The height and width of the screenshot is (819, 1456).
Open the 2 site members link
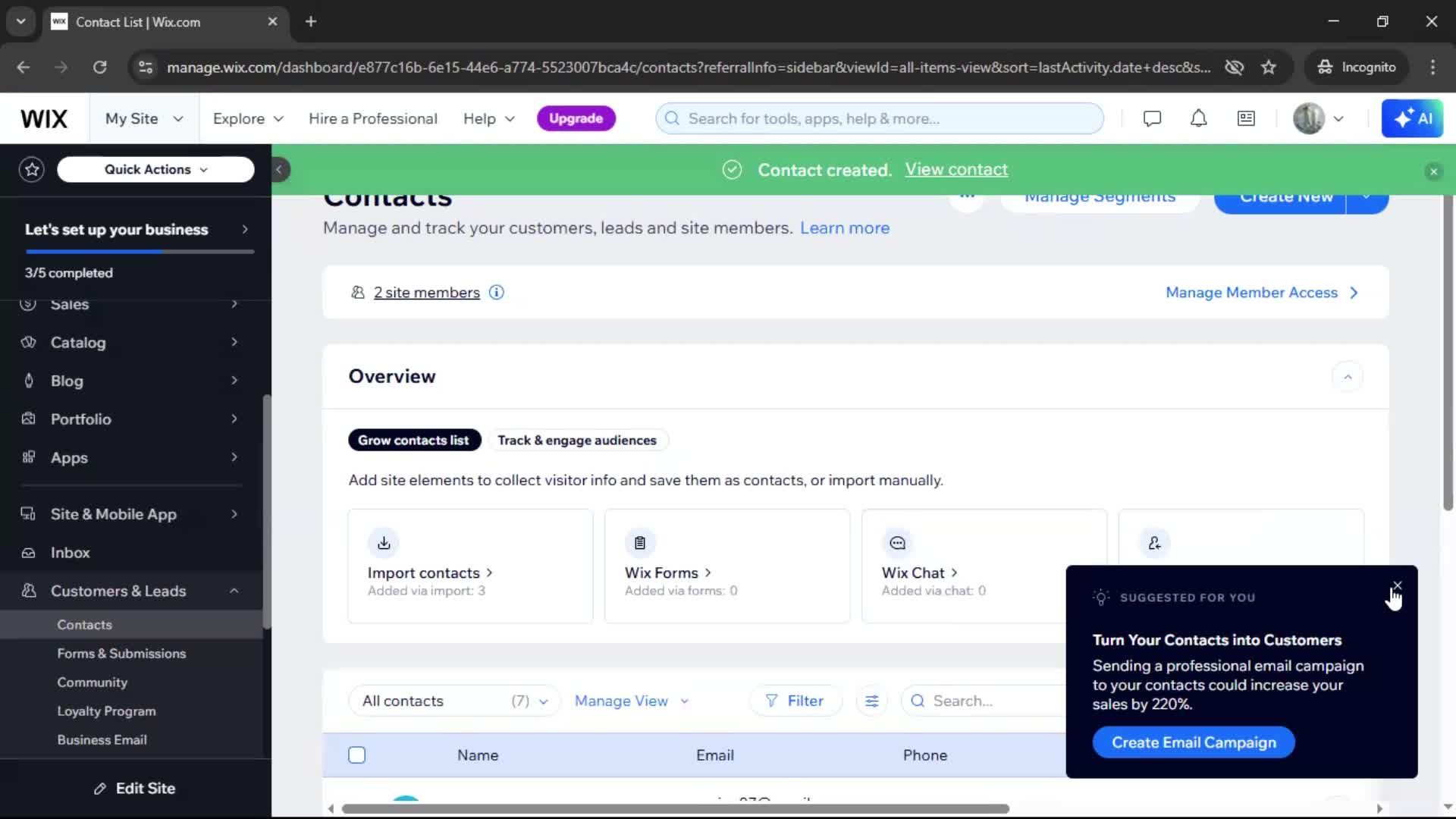pos(426,293)
